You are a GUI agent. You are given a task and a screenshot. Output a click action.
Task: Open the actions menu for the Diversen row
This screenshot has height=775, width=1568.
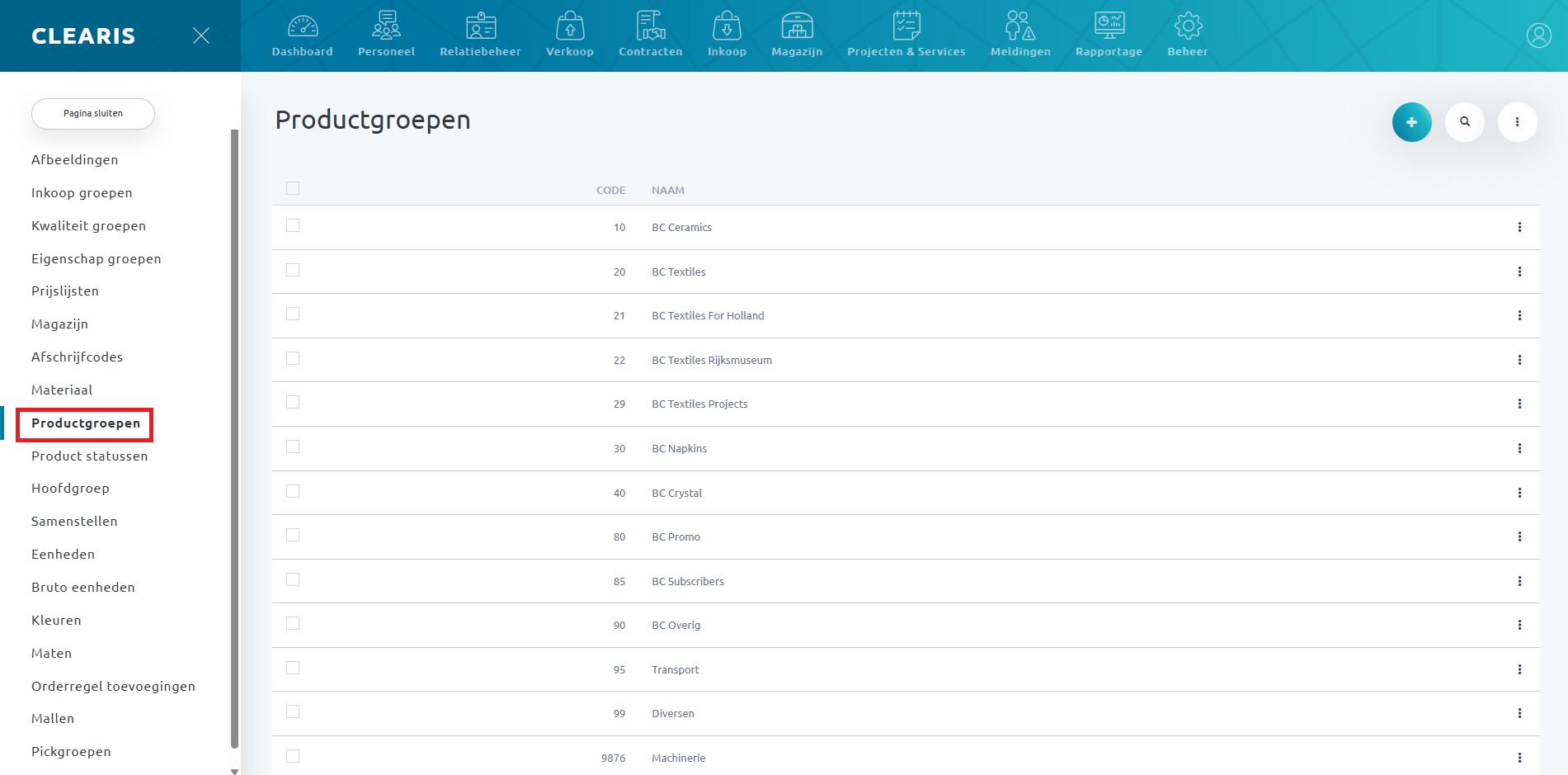(x=1520, y=713)
